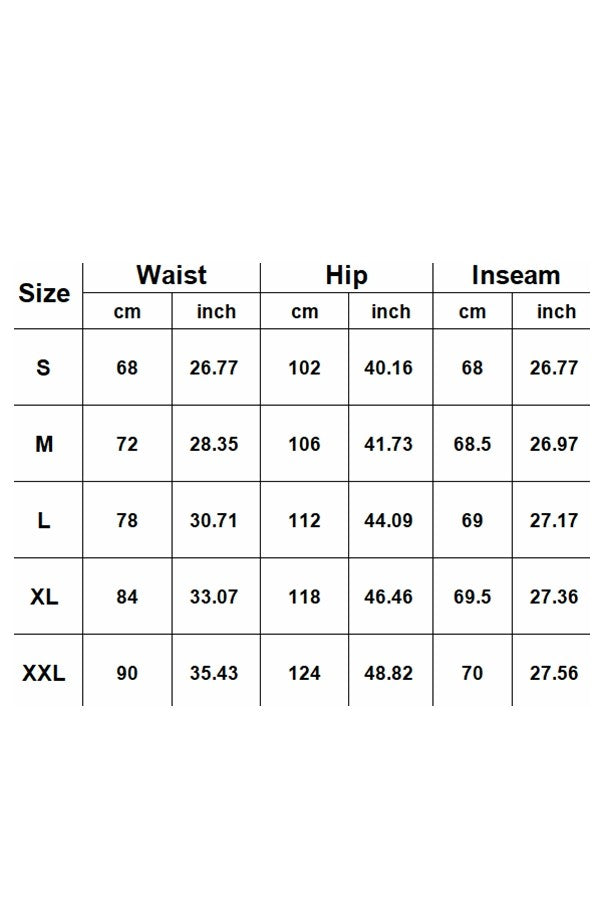Select the XXL size row label
600x900 pixels.
tap(44, 674)
